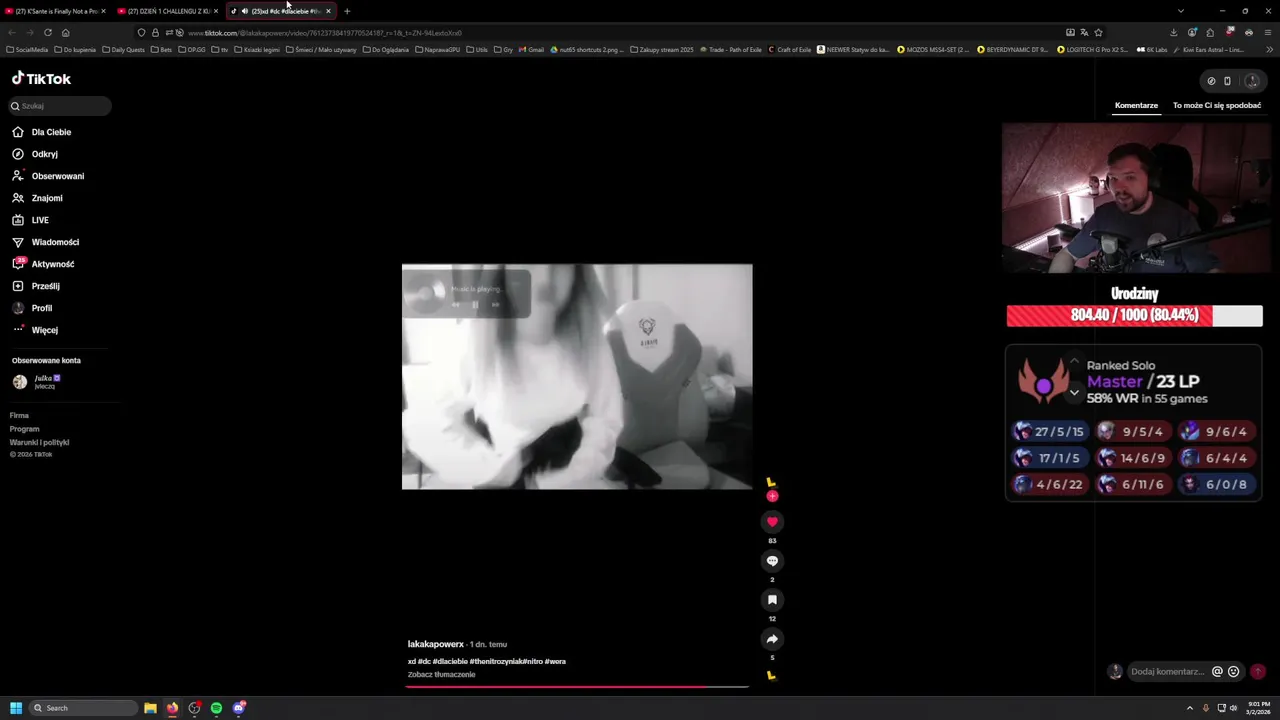Open profile avatar menu in top-right
The width and height of the screenshot is (1280, 720).
1251,81
